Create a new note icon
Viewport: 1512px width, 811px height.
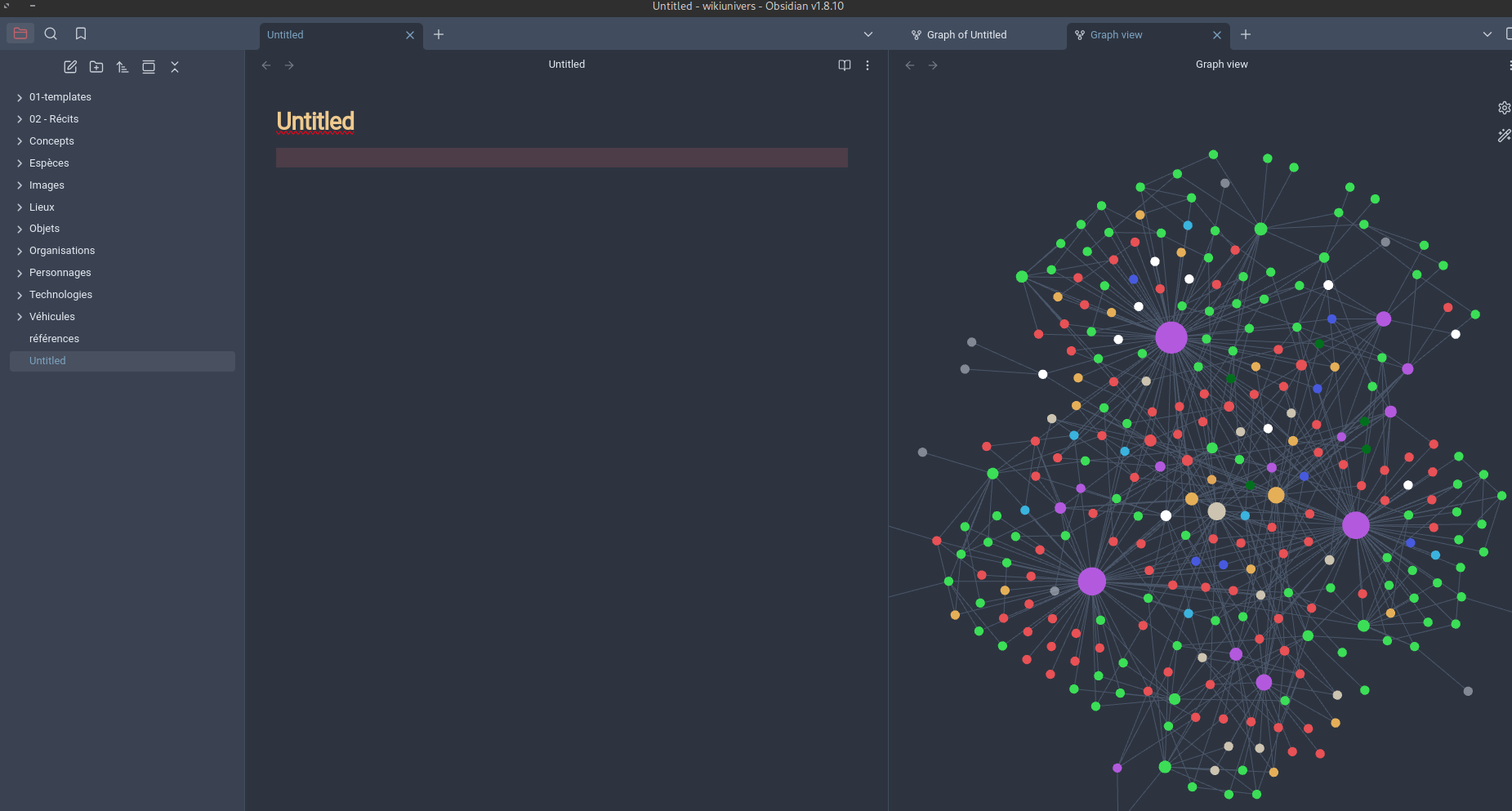click(70, 67)
